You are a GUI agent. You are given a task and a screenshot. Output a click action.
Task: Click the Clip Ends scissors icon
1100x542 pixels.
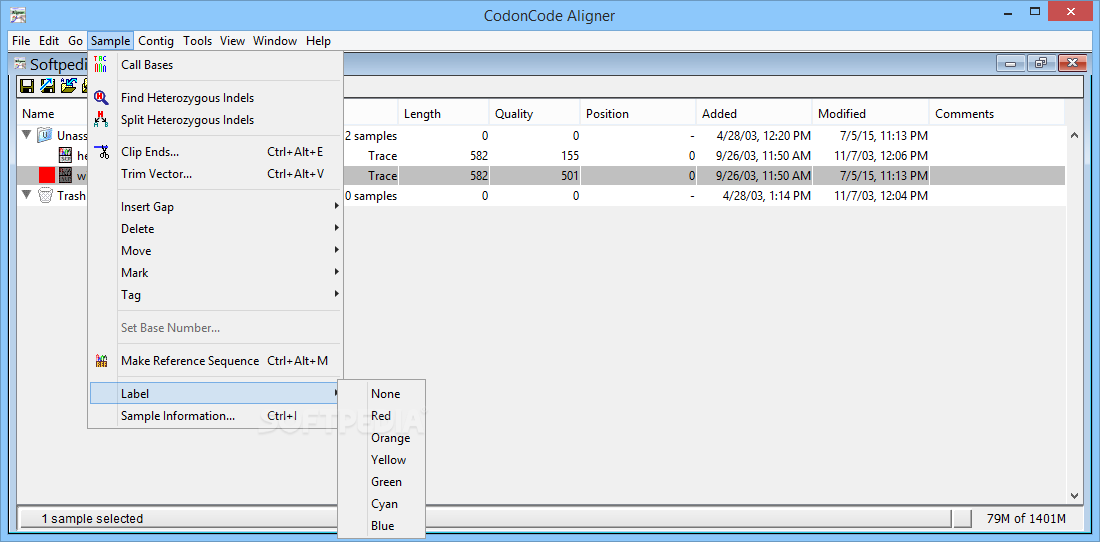(101, 151)
